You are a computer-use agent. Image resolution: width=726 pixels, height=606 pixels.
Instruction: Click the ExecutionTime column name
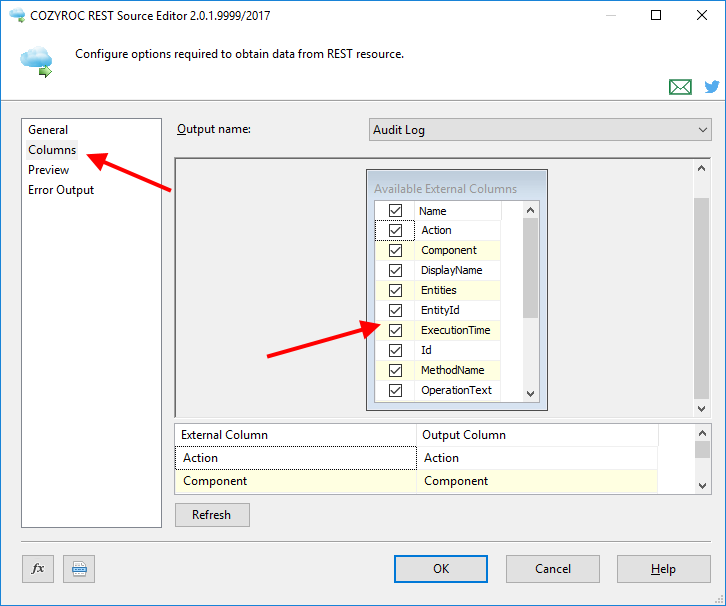point(456,330)
